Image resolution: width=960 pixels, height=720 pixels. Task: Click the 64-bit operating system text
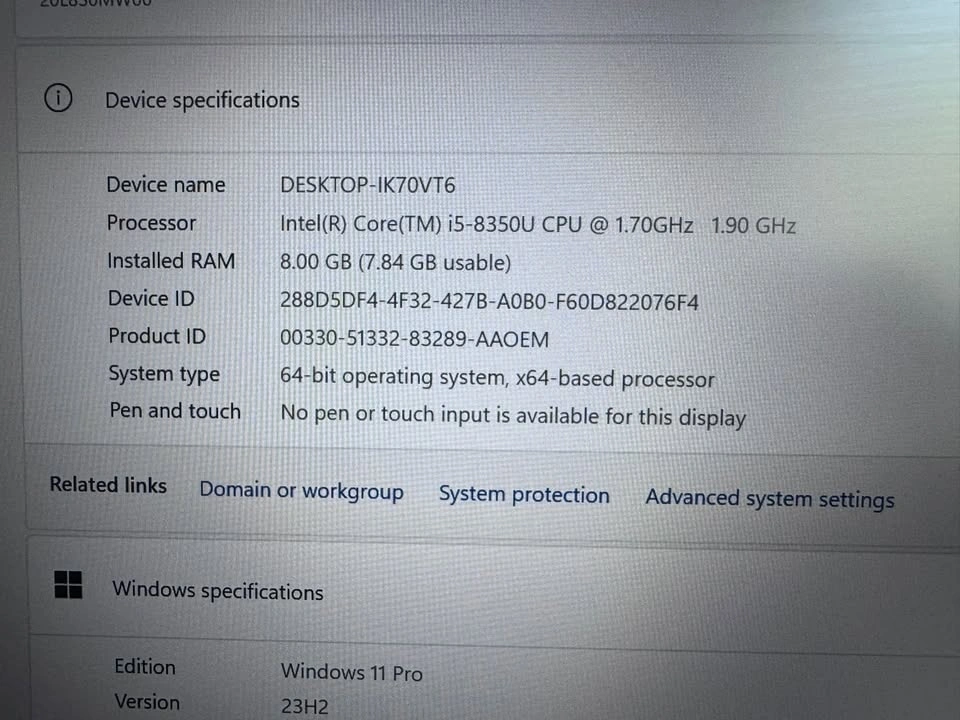[x=497, y=378]
